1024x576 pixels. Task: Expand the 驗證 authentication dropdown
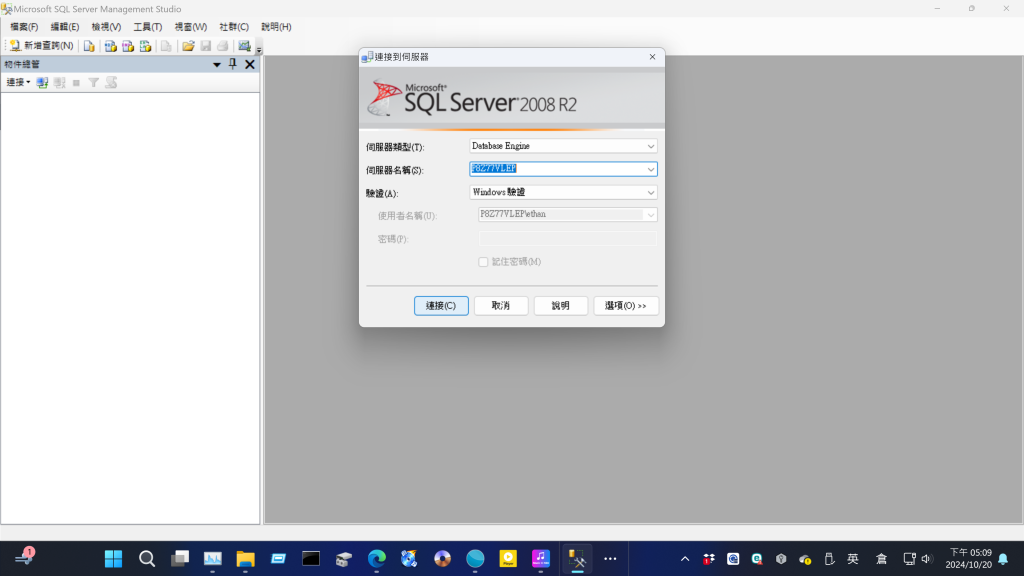point(650,193)
